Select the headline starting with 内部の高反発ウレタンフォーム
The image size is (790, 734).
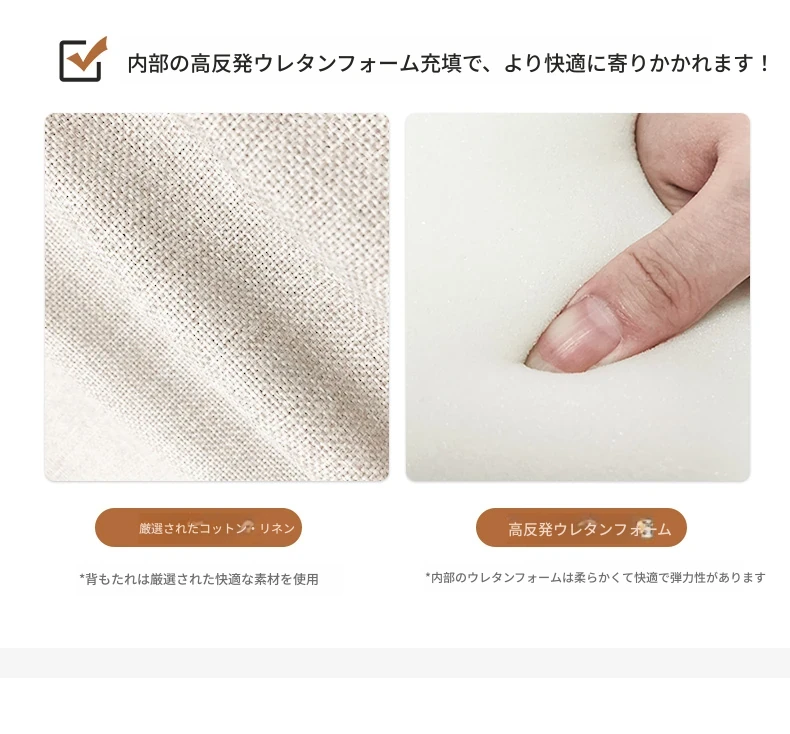point(448,63)
